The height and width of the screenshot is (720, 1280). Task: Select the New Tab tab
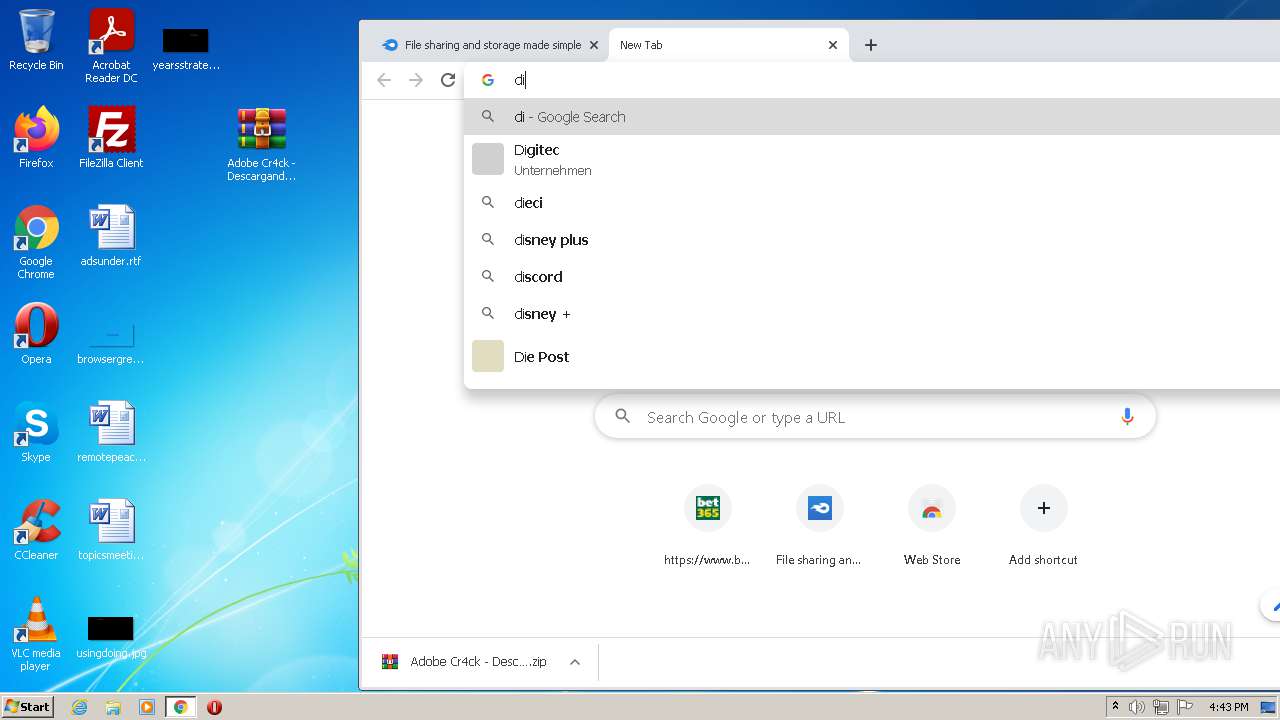(x=716, y=45)
